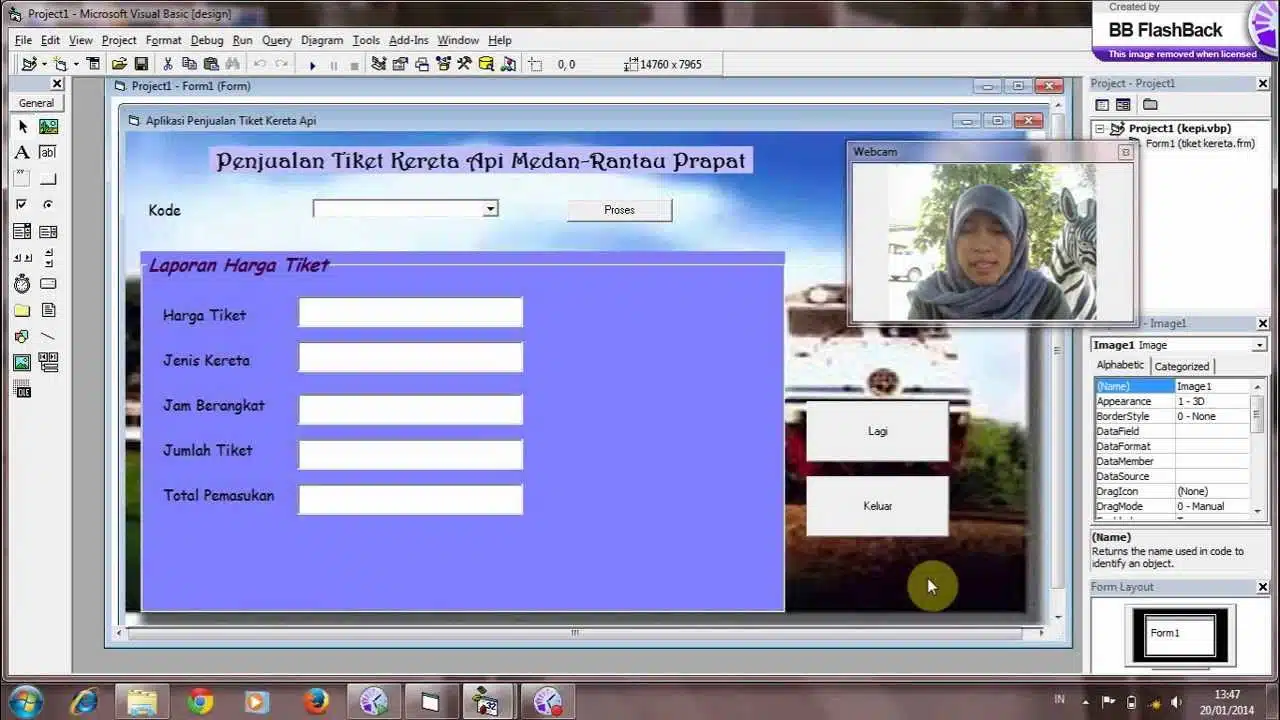Click the Save Project toolbar icon
Screen dimensions: 1280x720
tap(141, 64)
